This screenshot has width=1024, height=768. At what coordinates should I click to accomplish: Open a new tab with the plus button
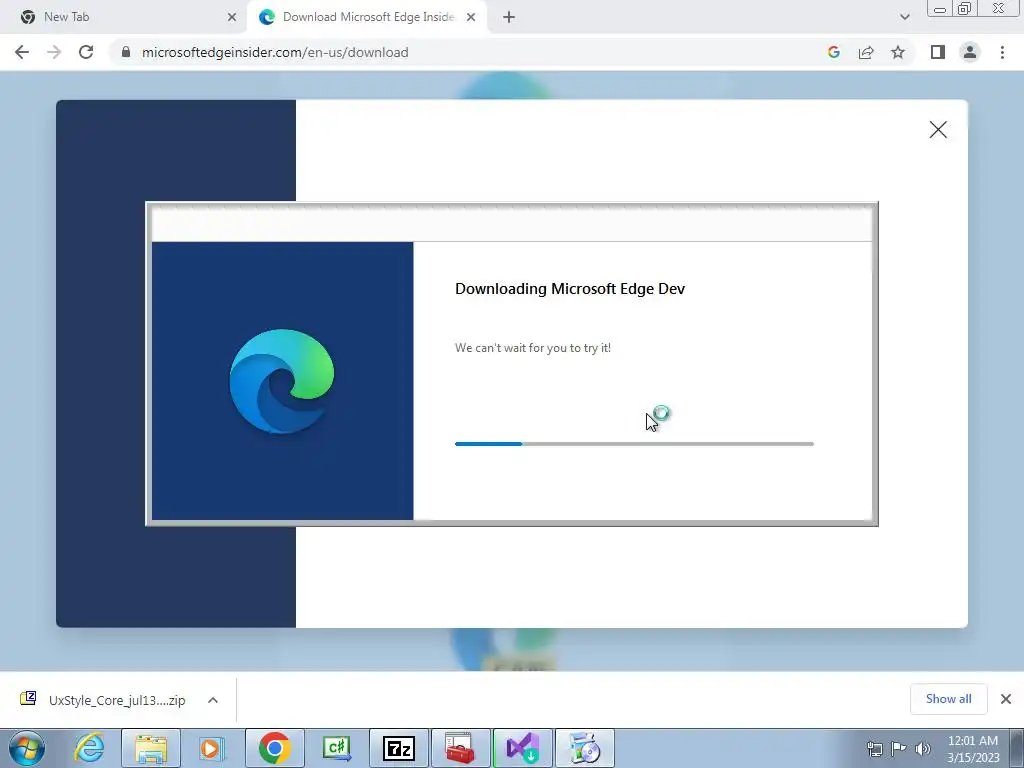(509, 18)
